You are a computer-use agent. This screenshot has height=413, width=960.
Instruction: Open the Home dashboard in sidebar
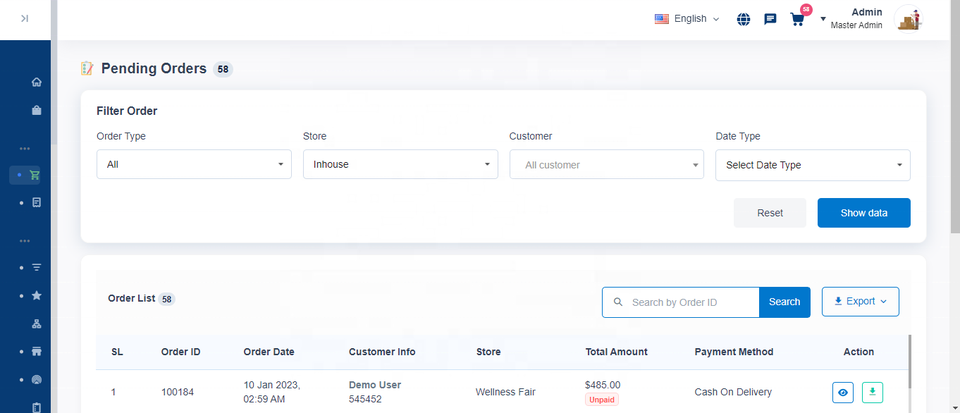pyautogui.click(x=37, y=82)
